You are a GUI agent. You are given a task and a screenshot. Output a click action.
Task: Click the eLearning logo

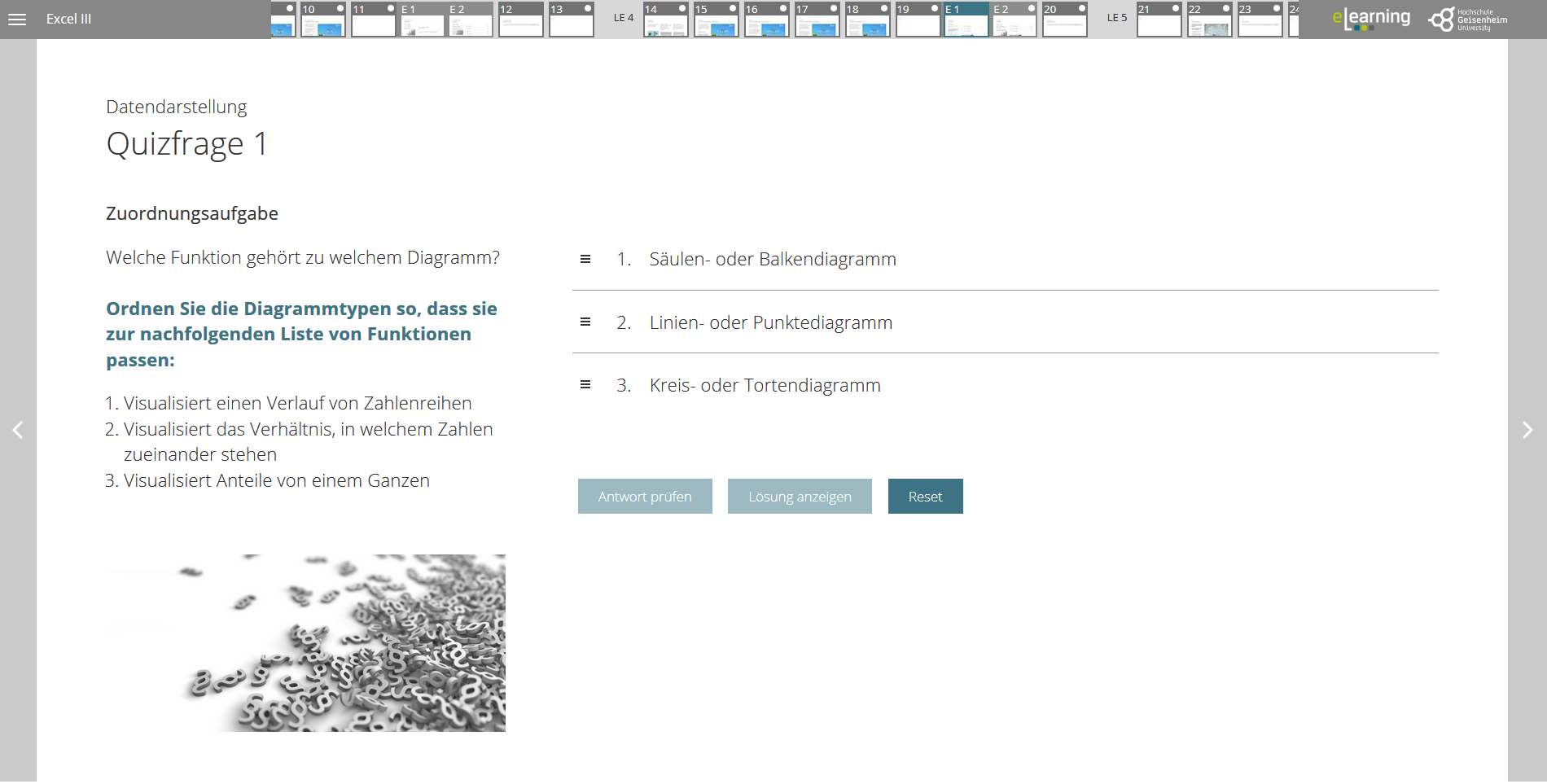click(x=1372, y=17)
